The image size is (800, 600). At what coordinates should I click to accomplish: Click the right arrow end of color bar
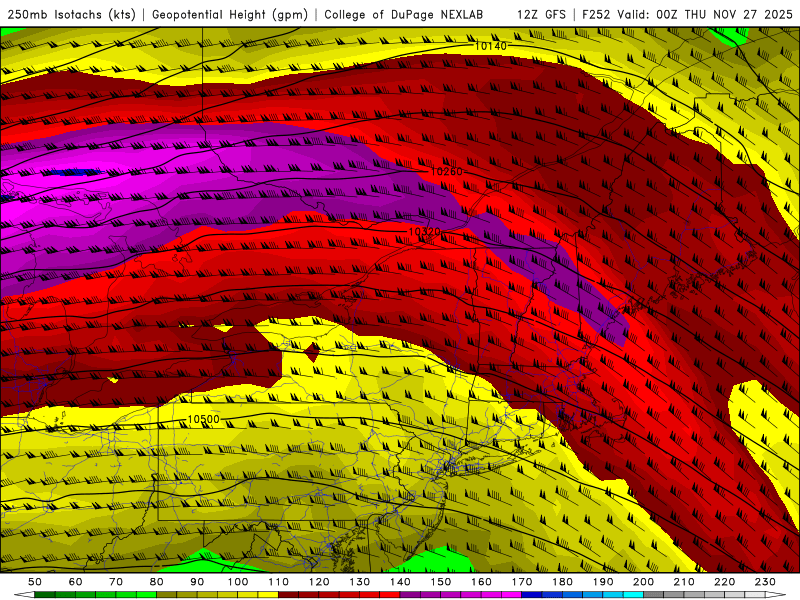(776, 595)
